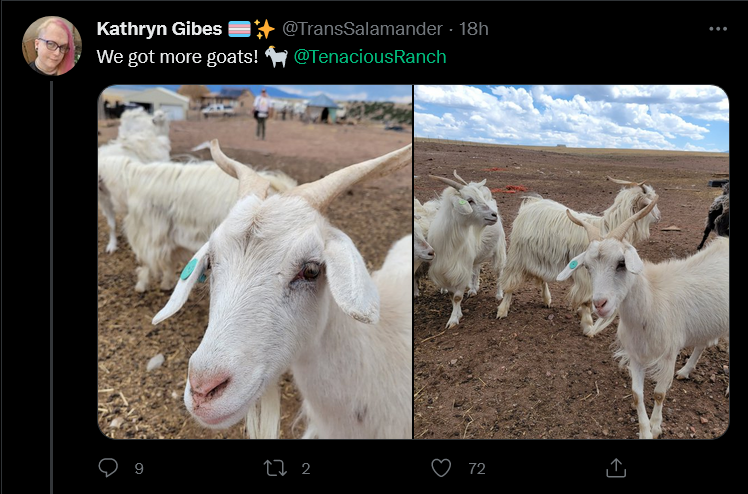
Task: Like the tweet with the heart icon
Action: tap(441, 468)
